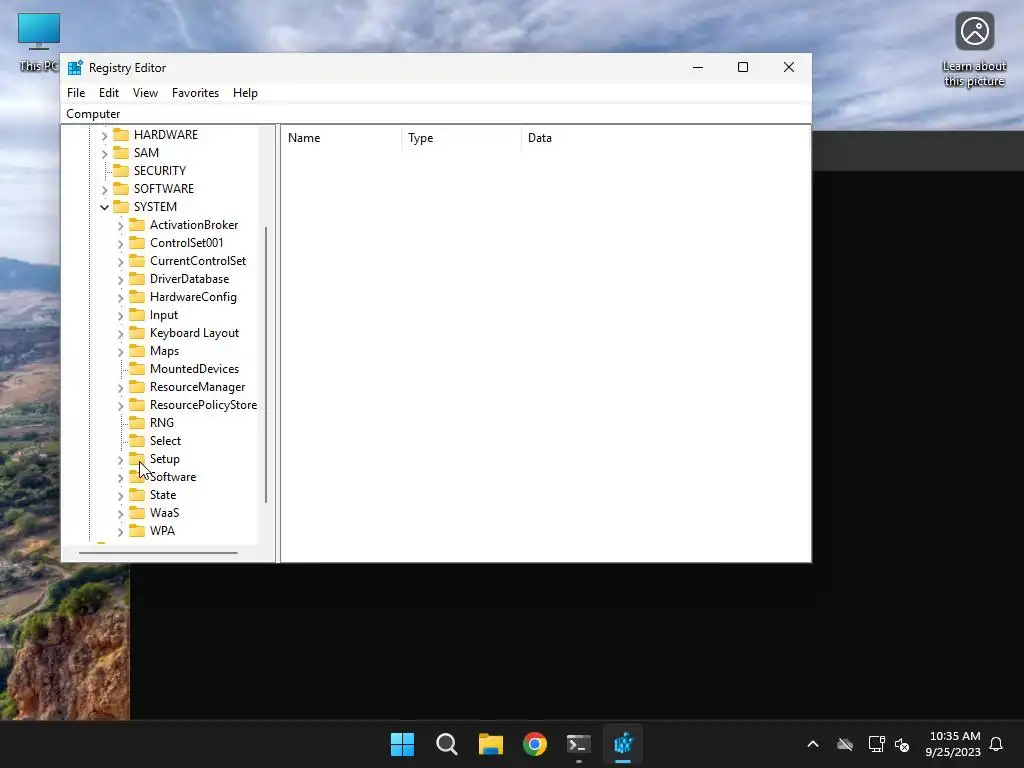Viewport: 1024px width, 768px height.
Task: Expand the State key
Action: click(x=120, y=496)
